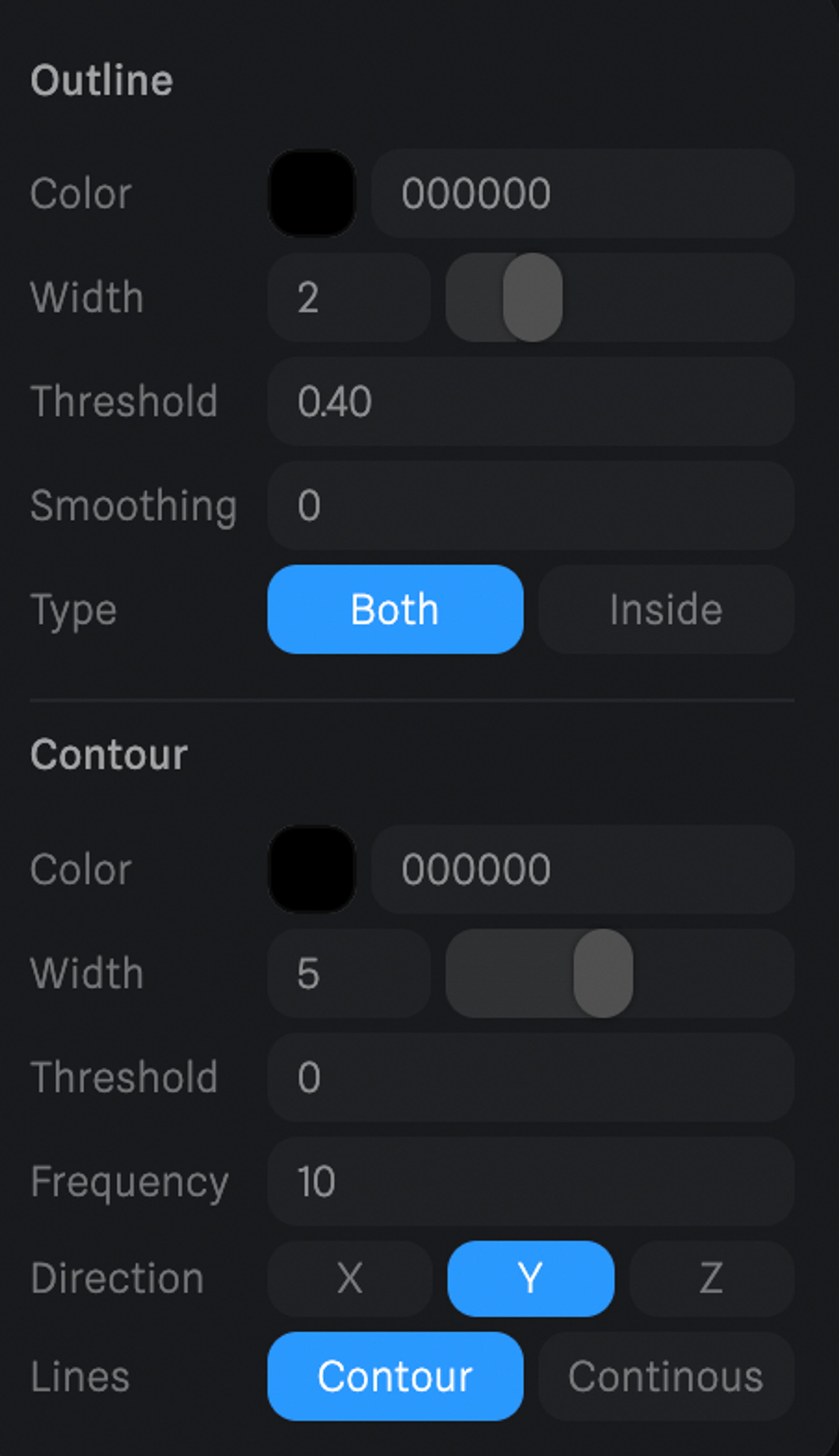Click the Contour Threshold field
839x1456 pixels.
click(530, 1077)
